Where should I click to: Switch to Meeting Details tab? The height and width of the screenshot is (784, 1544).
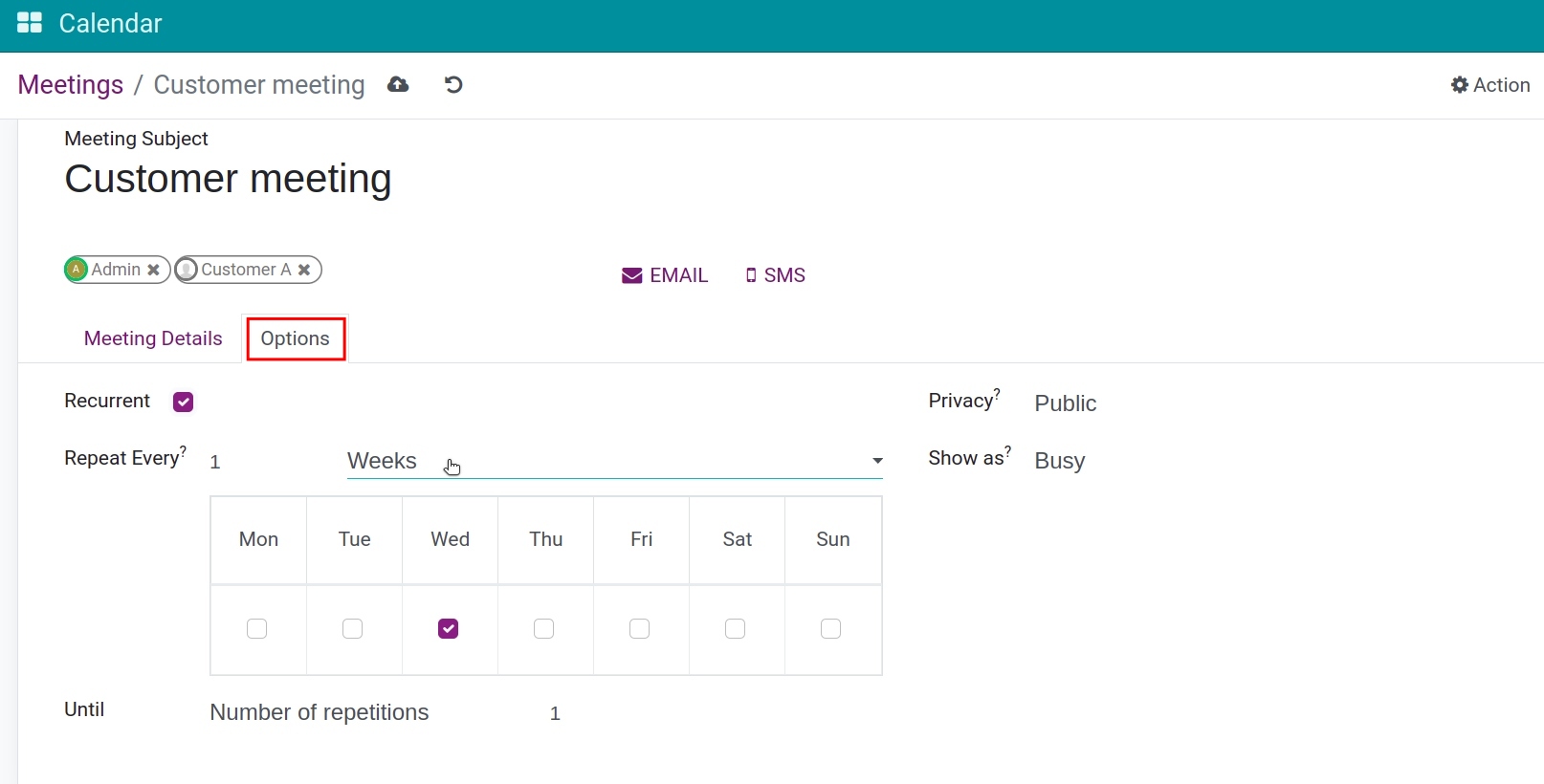[x=153, y=338]
